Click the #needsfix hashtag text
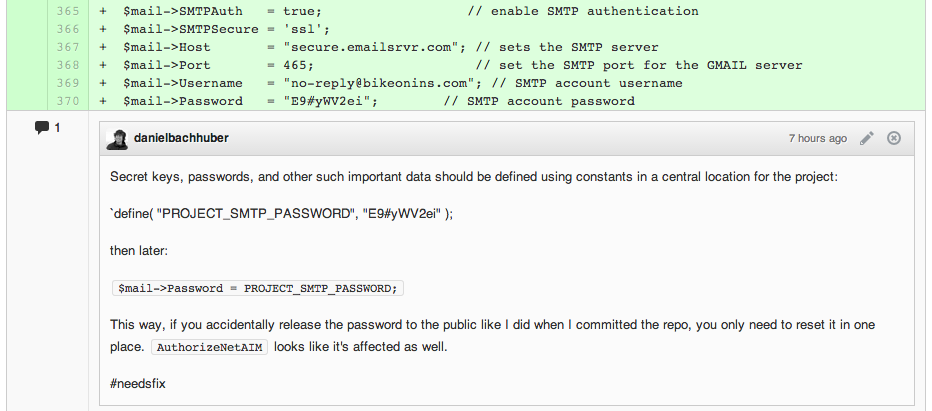The image size is (932, 411). (138, 384)
